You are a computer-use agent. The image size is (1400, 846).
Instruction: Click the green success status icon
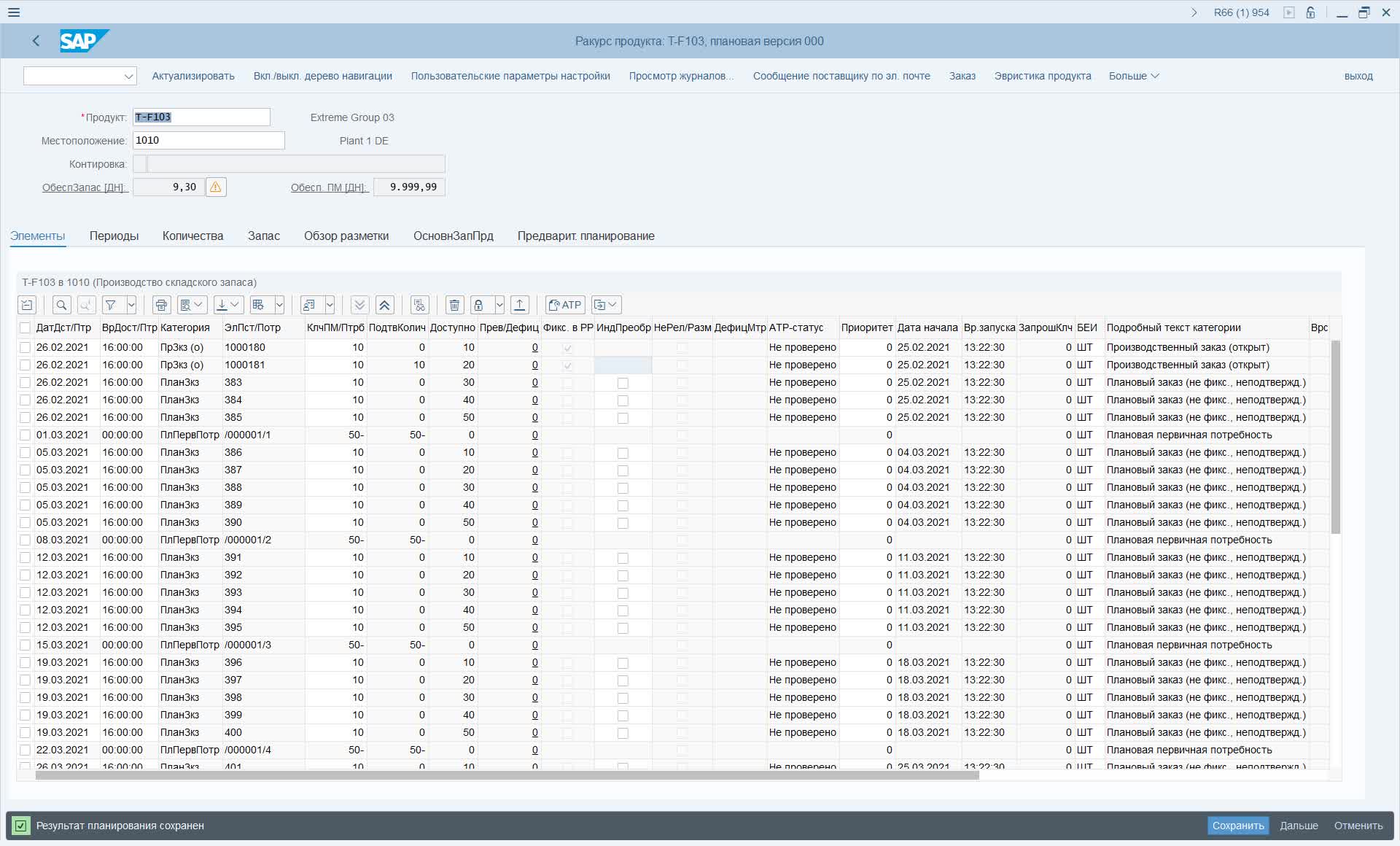20,826
